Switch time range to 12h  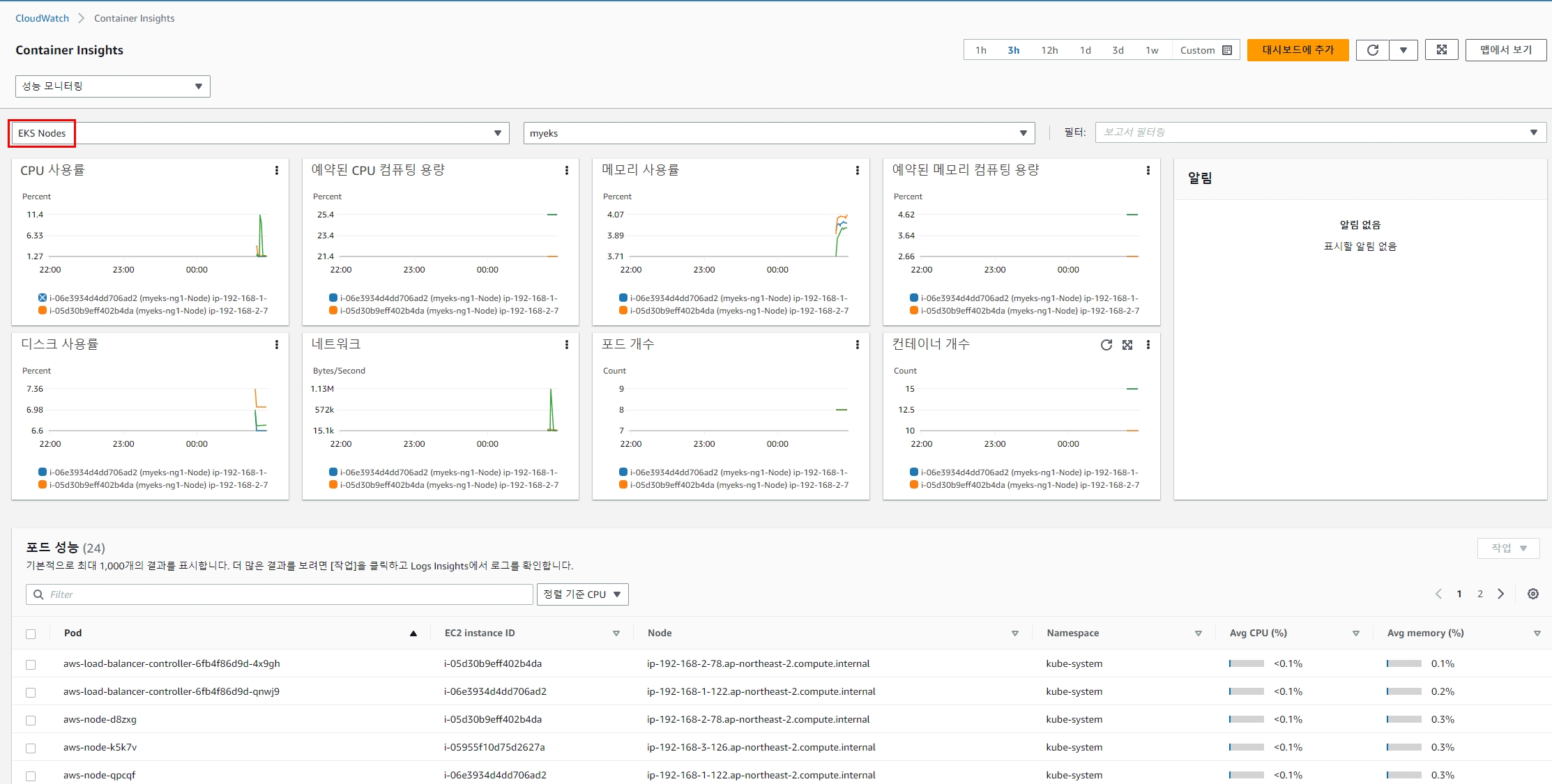pos(1049,50)
